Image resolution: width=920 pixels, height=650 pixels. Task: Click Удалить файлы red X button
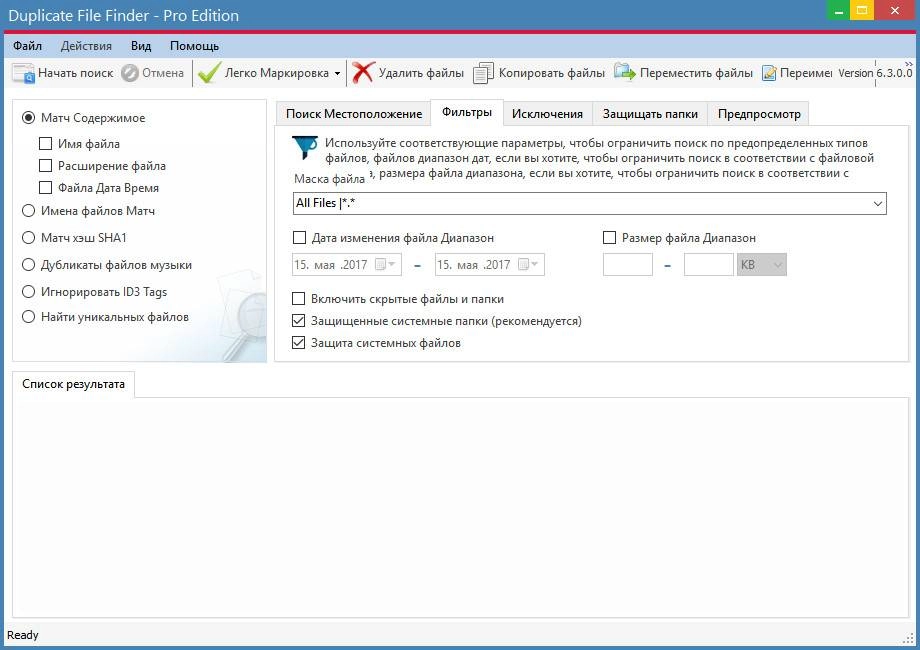click(x=408, y=73)
